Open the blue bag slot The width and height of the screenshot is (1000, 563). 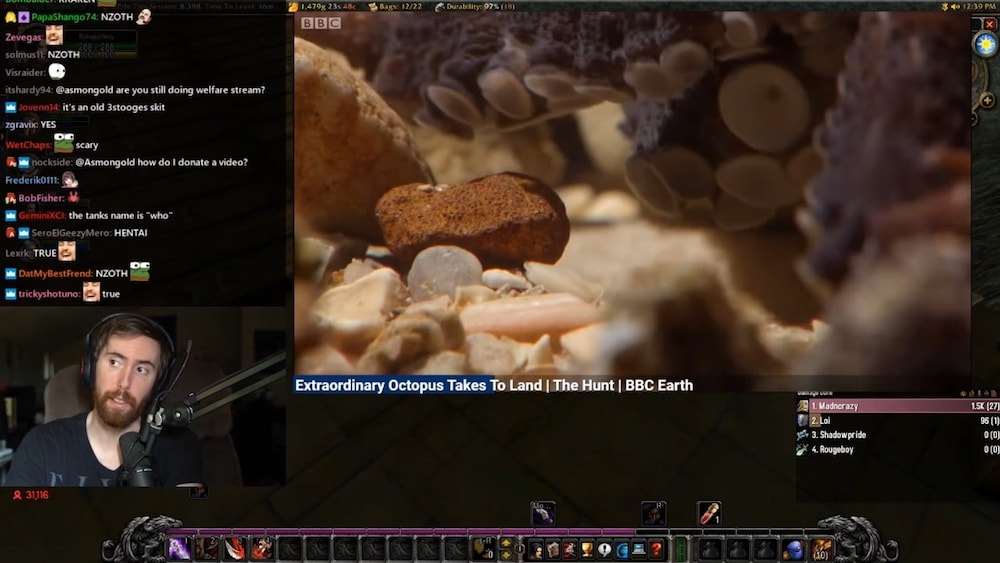(x=794, y=550)
